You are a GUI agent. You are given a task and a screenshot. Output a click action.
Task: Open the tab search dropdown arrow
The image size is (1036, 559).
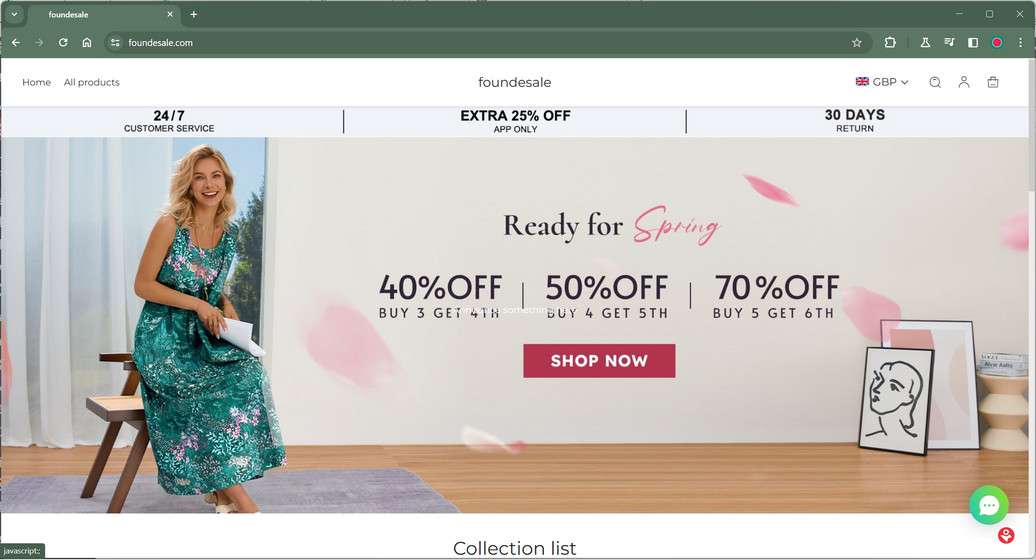point(14,14)
